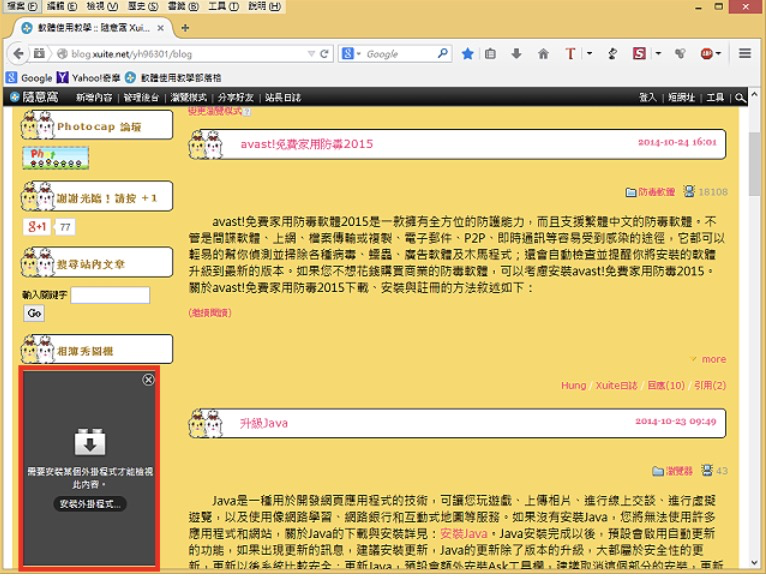Screen dimensions: 766x576
Task: Expand the address bar history dropdown arrow
Action: tap(311, 54)
